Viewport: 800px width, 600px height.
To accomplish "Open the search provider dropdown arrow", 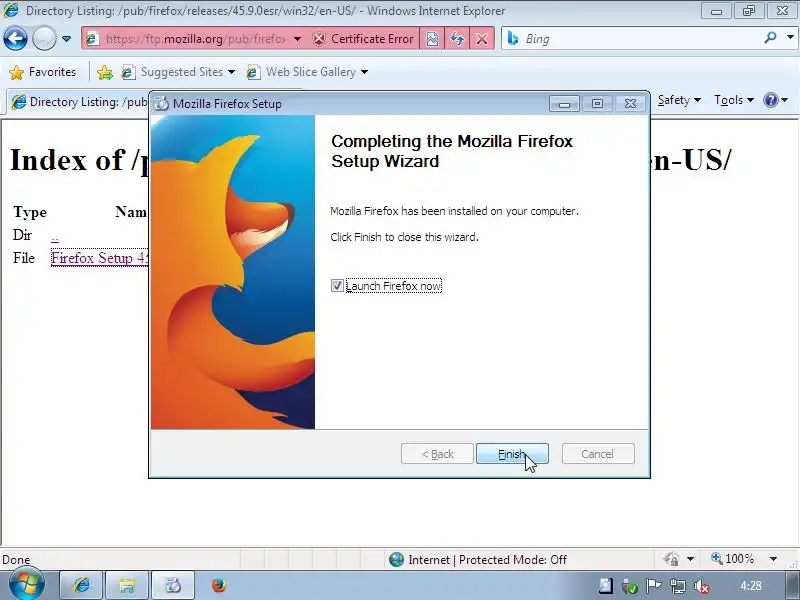I will [790, 37].
